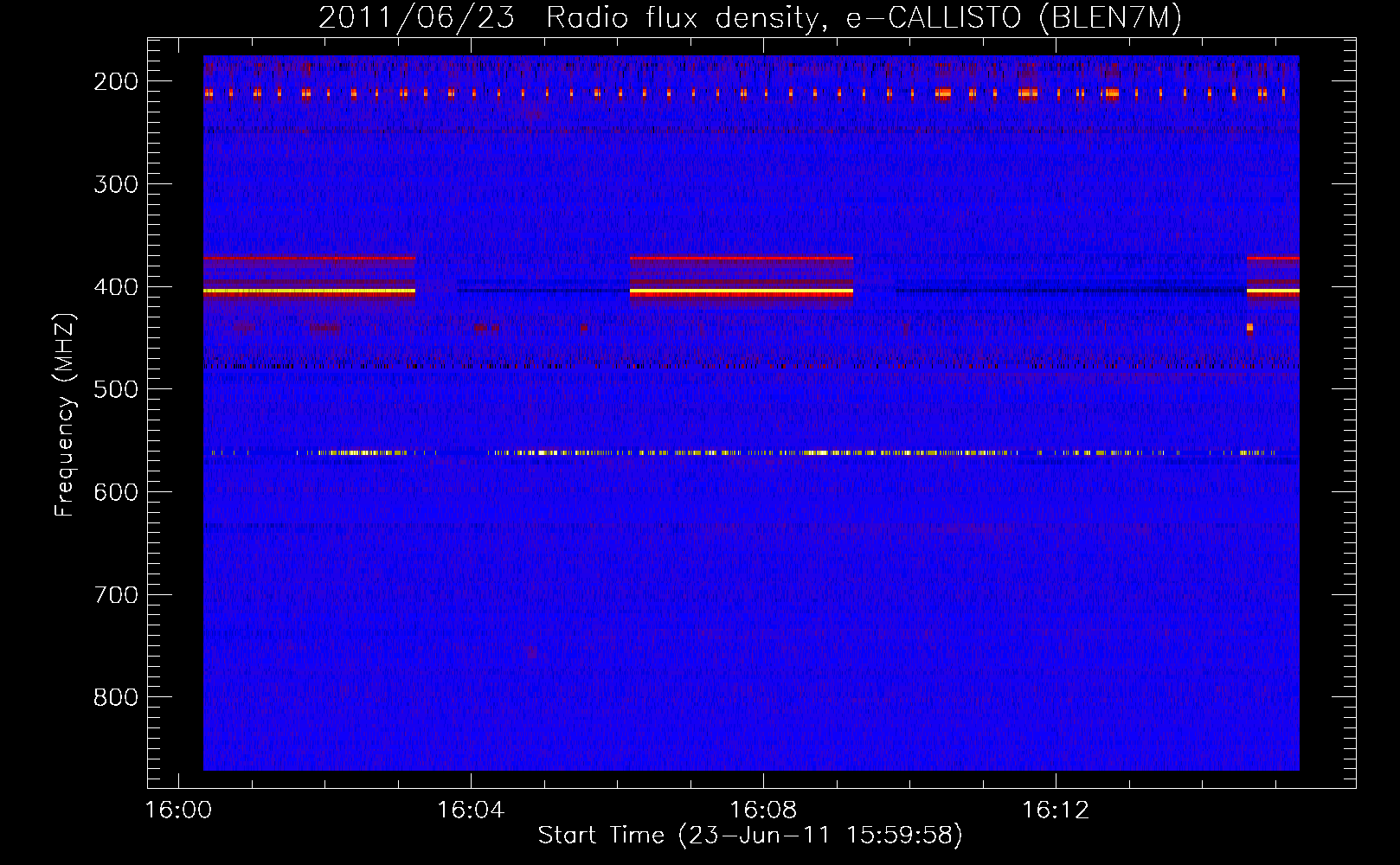Click the '16:12' time tick label
The height and width of the screenshot is (865, 1400).
(1056, 811)
